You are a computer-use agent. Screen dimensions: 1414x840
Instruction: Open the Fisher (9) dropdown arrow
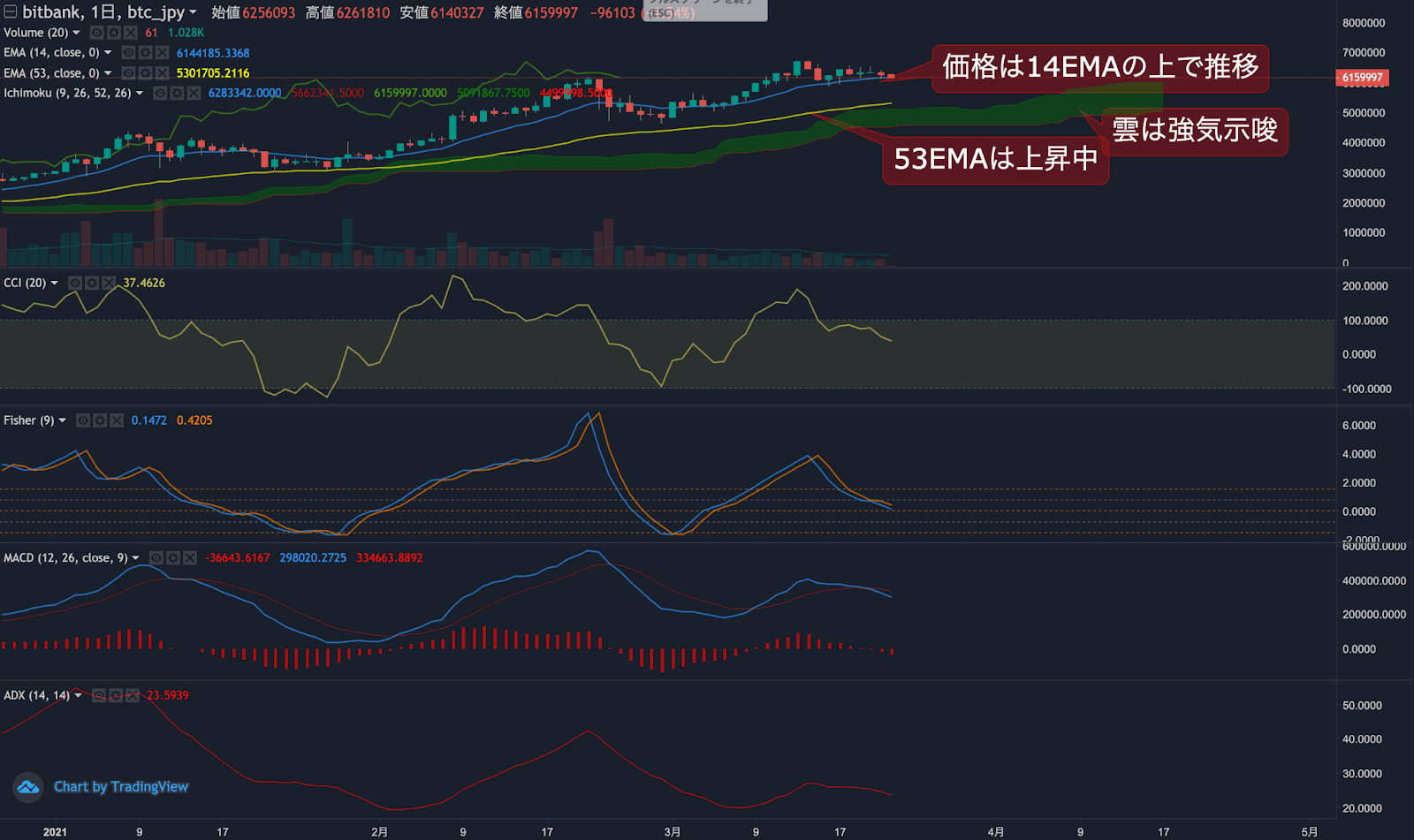pos(62,420)
